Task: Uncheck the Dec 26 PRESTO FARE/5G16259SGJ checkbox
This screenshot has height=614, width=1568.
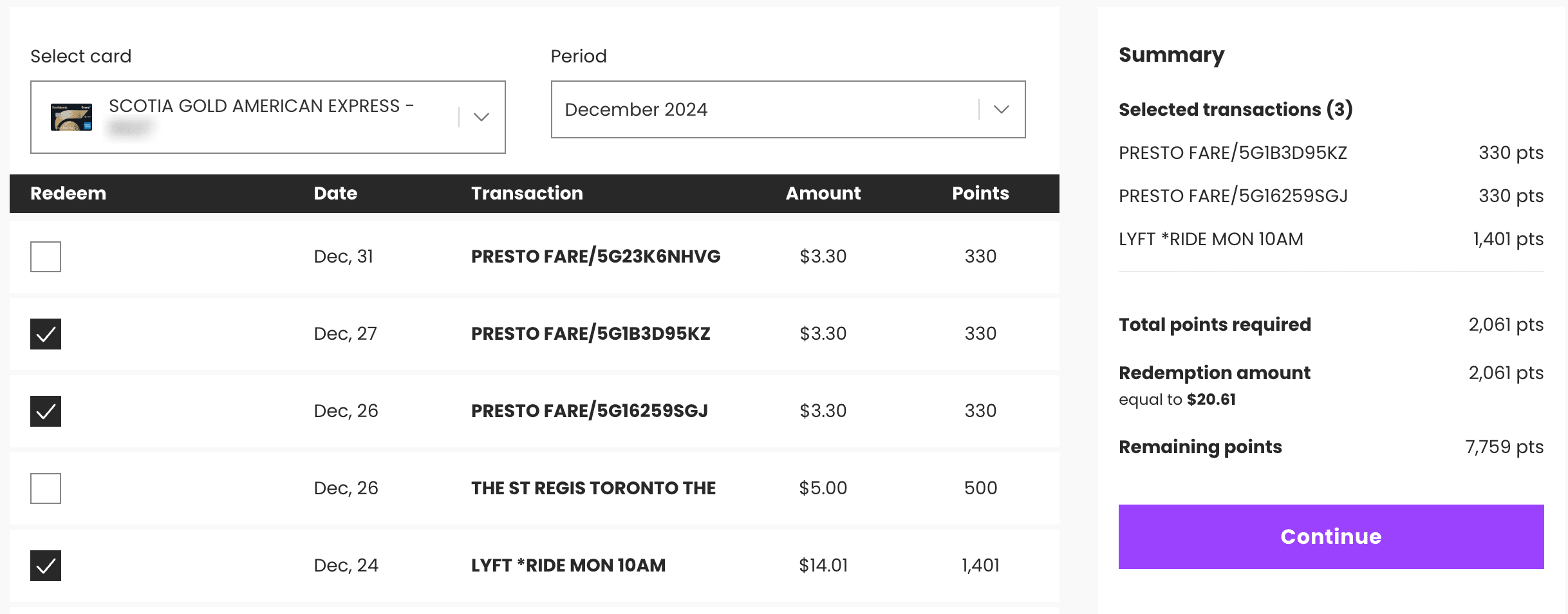Action: coord(46,411)
